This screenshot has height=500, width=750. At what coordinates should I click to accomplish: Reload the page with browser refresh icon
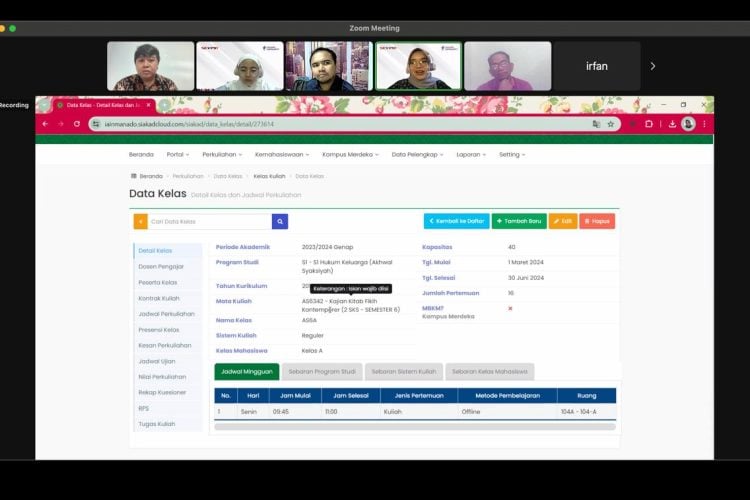click(75, 124)
